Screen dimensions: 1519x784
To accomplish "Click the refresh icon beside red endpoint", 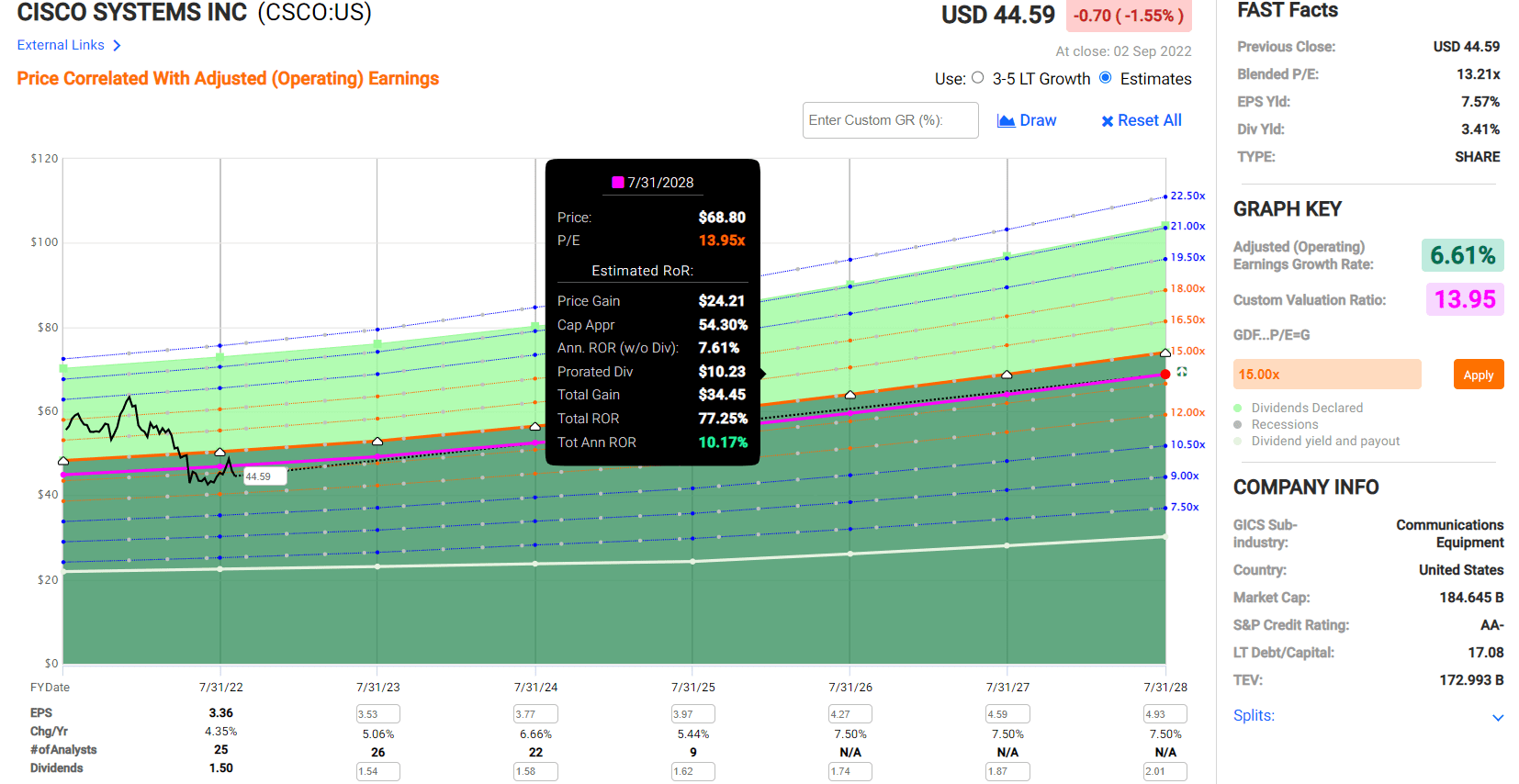I will point(1182,372).
